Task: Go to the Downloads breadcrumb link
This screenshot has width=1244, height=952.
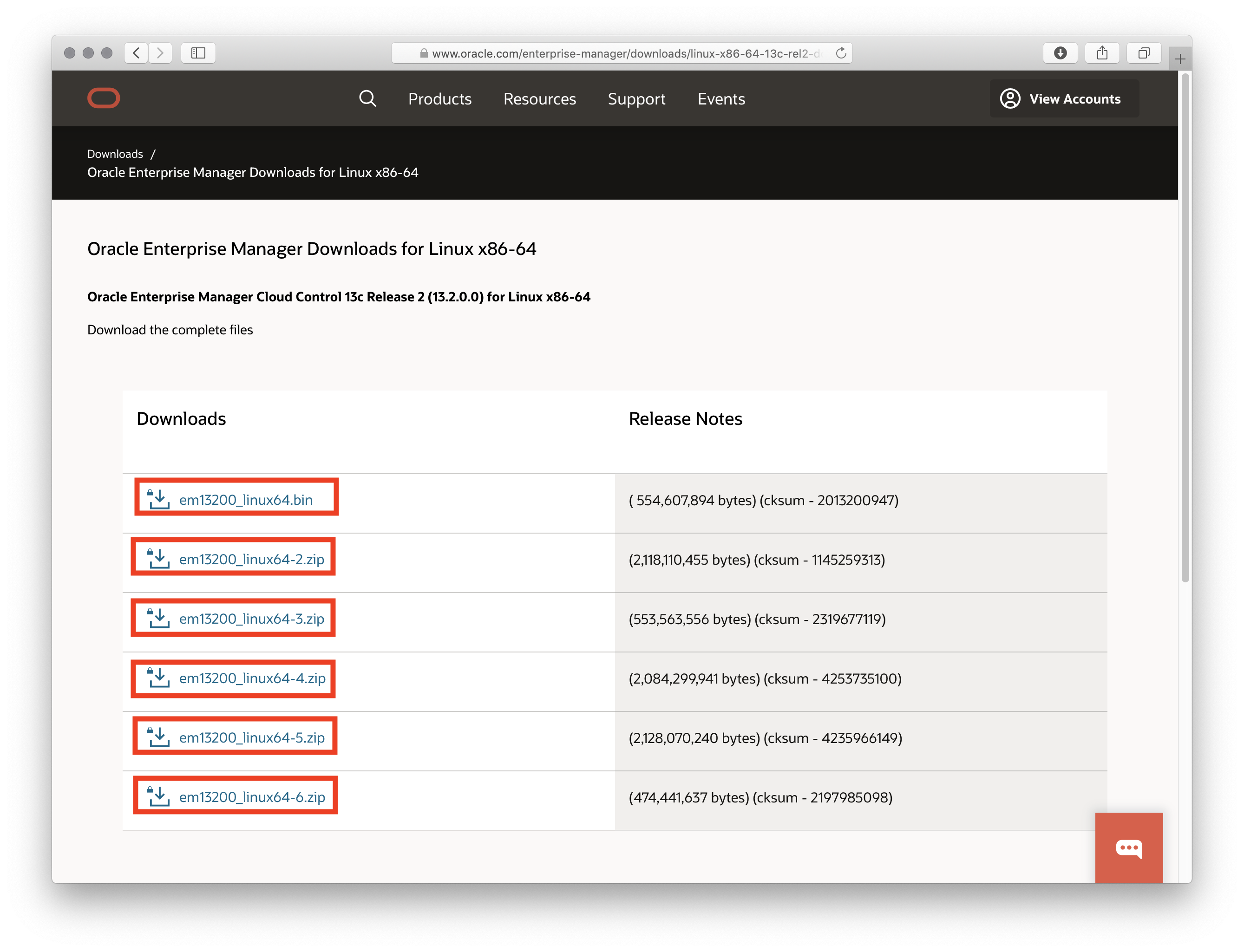Action: point(115,154)
